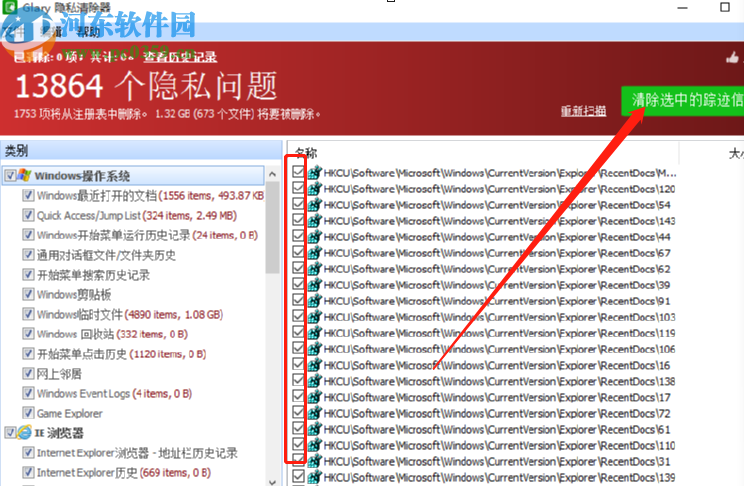
Task: Select the RecentDocs\91 registry entry text
Action: tap(497, 301)
